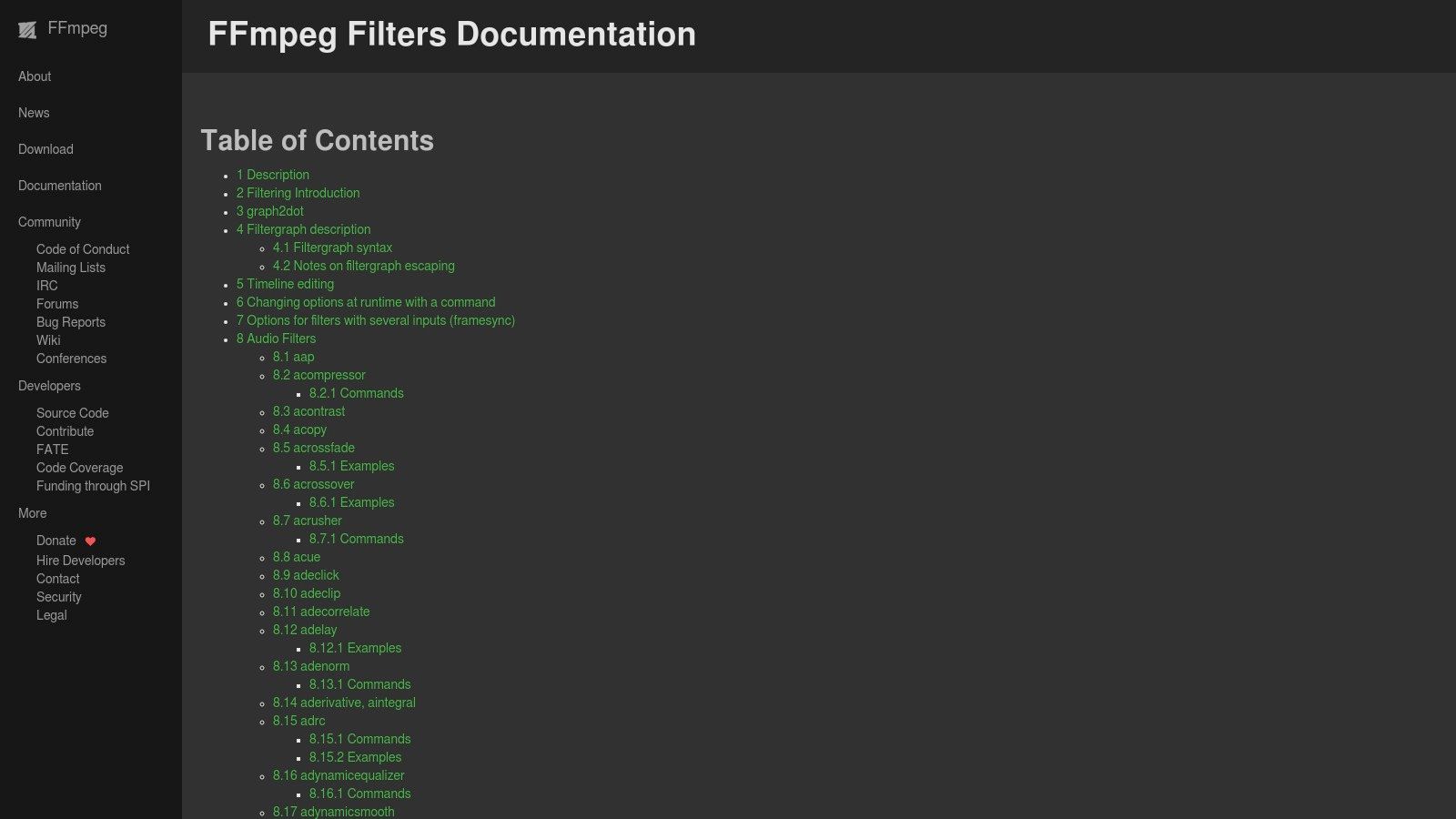The width and height of the screenshot is (1456, 819).
Task: Open 8.14 aderivative, aintegral entry
Action: 344,703
